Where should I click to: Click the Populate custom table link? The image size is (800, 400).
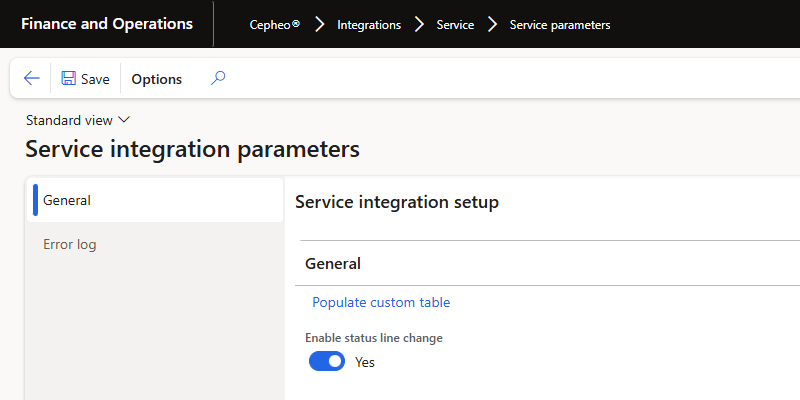click(x=381, y=302)
